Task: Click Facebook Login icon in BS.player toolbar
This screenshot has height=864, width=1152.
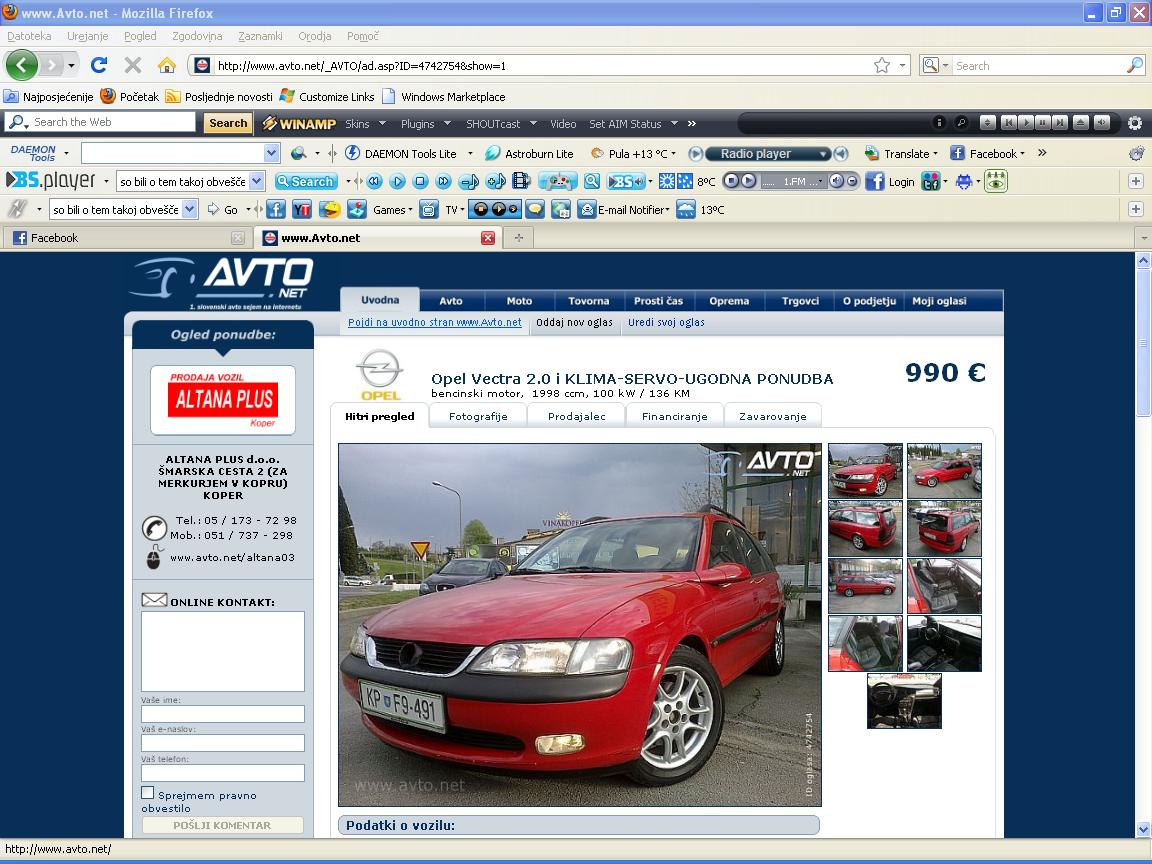Action: click(x=874, y=181)
